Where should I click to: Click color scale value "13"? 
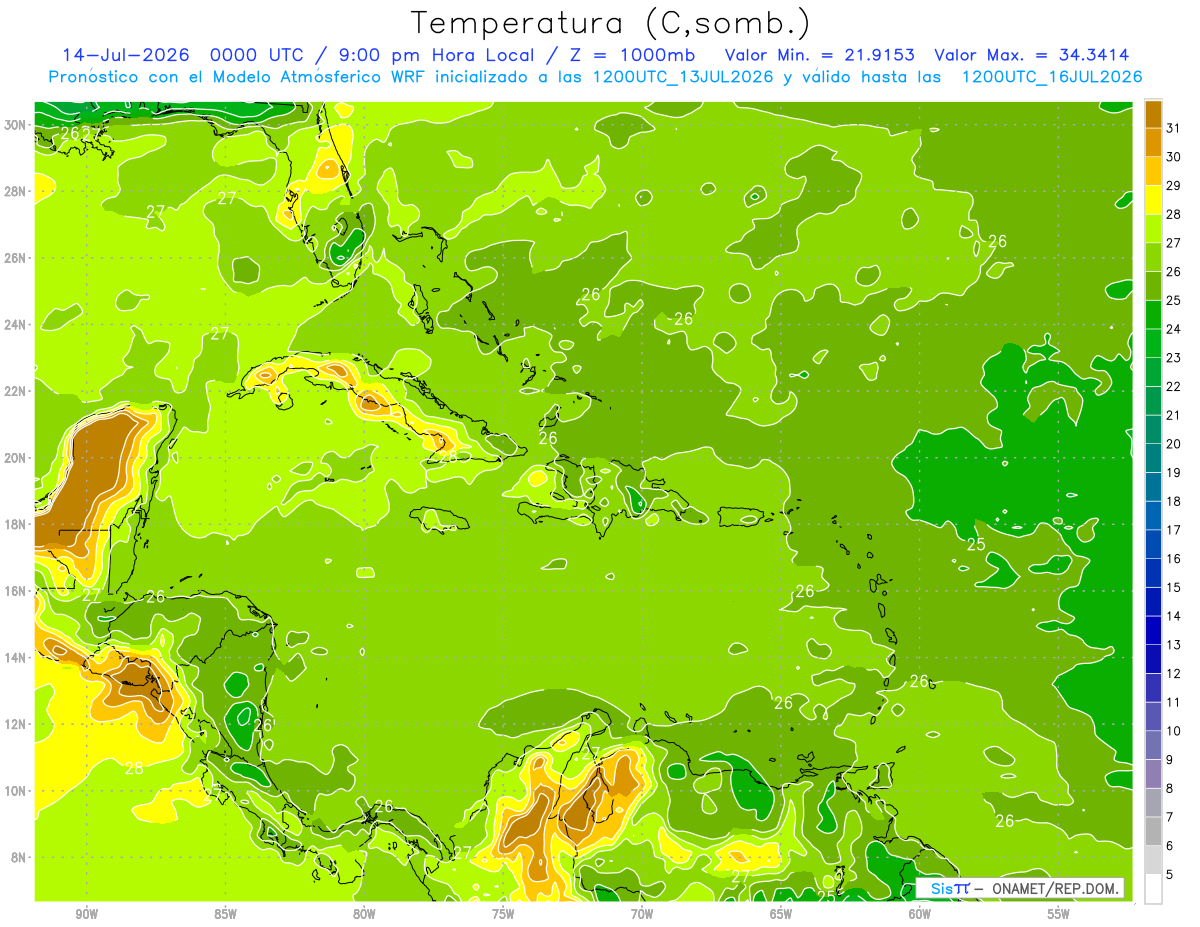pos(1174,644)
